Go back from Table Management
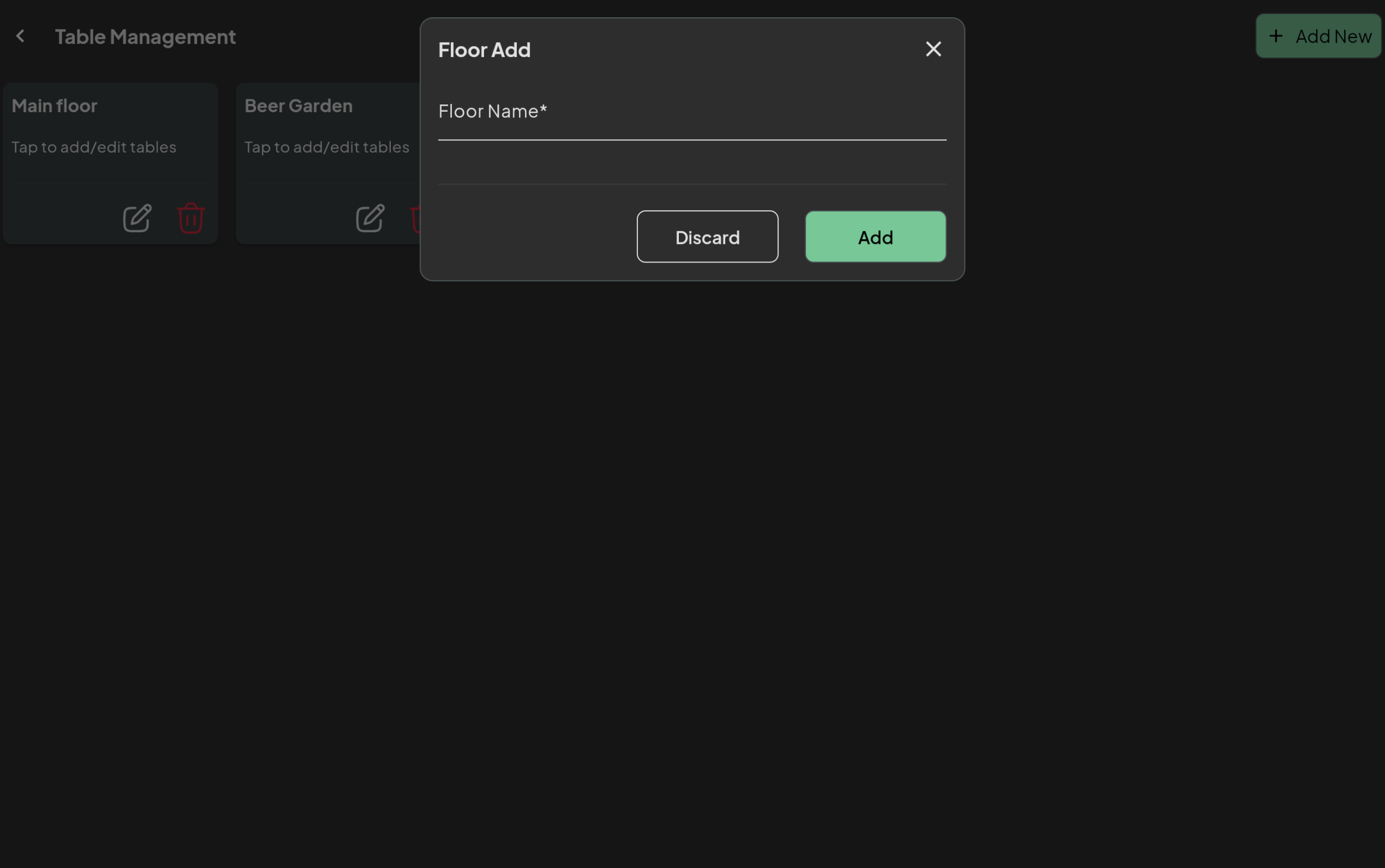The image size is (1385, 868). (x=20, y=37)
